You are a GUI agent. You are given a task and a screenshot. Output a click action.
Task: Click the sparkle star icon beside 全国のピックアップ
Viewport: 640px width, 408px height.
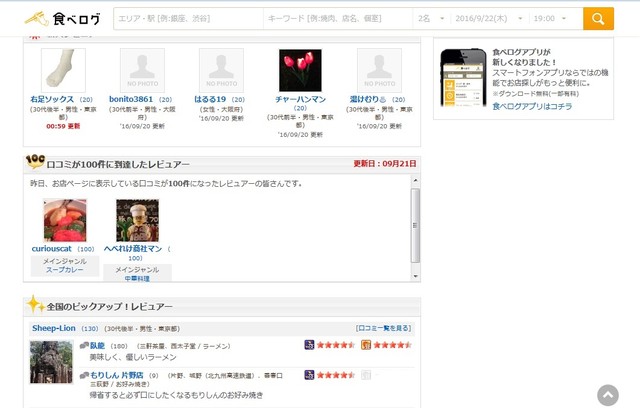(34, 305)
